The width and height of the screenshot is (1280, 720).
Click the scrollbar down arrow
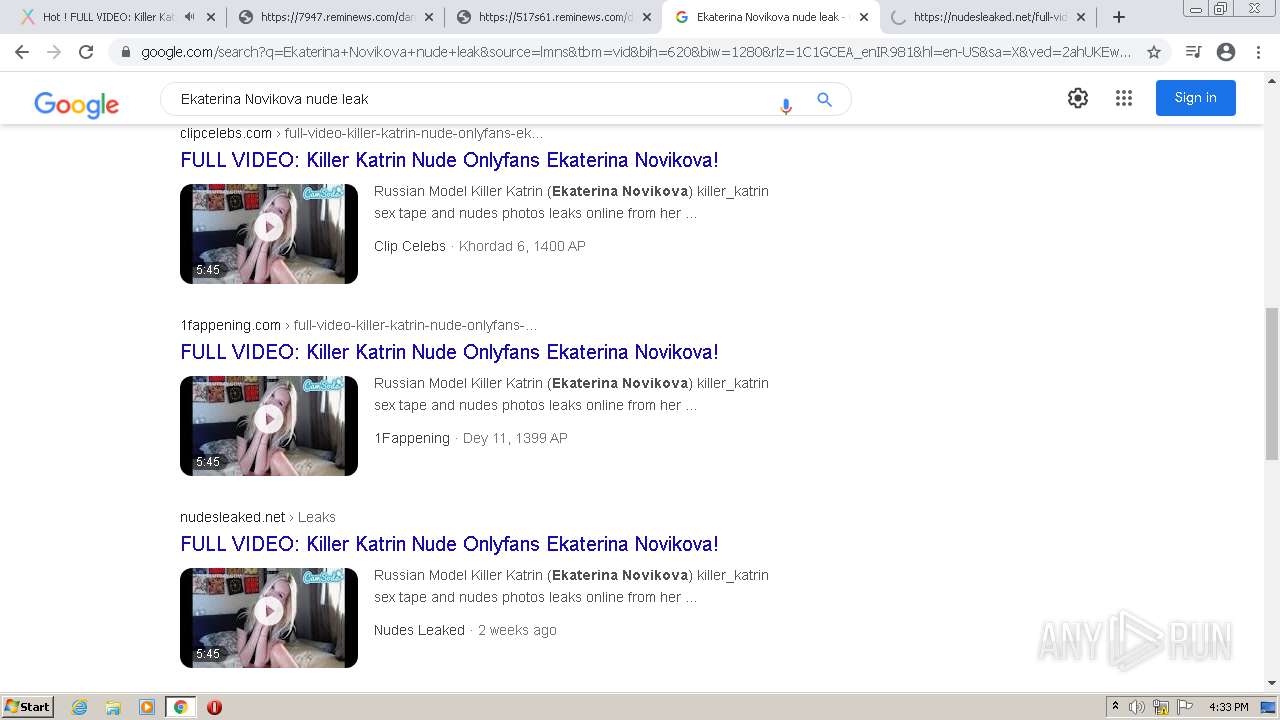point(1271,683)
